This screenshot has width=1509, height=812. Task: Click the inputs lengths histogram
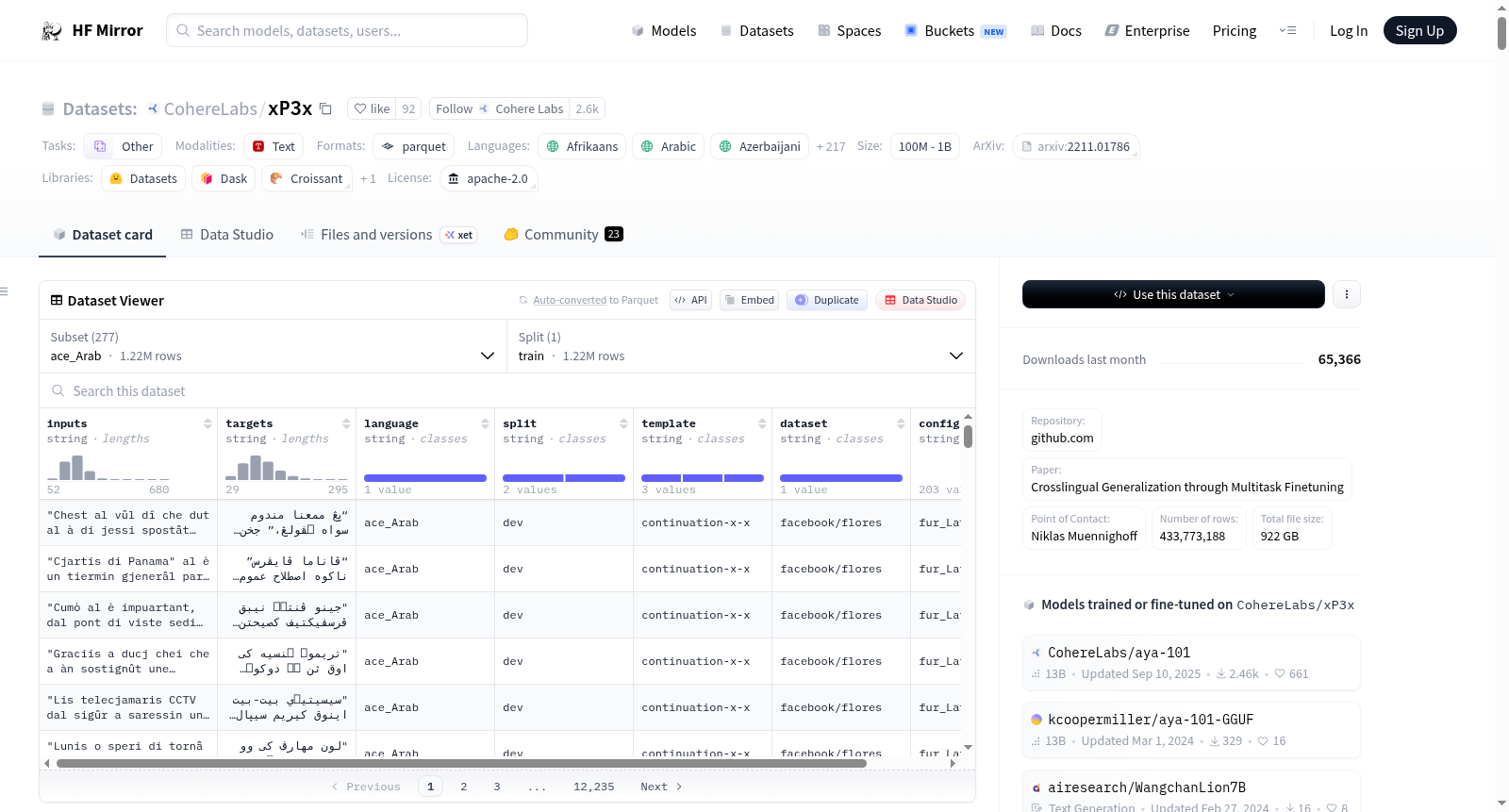[x=108, y=467]
